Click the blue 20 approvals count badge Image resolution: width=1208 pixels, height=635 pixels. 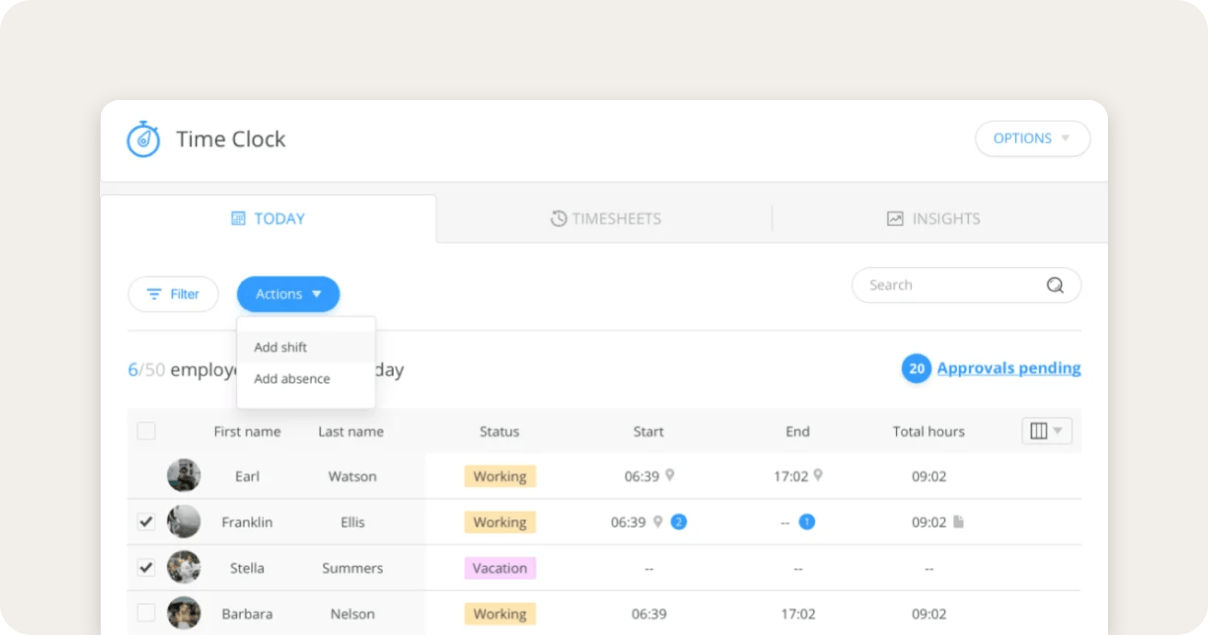(916, 369)
